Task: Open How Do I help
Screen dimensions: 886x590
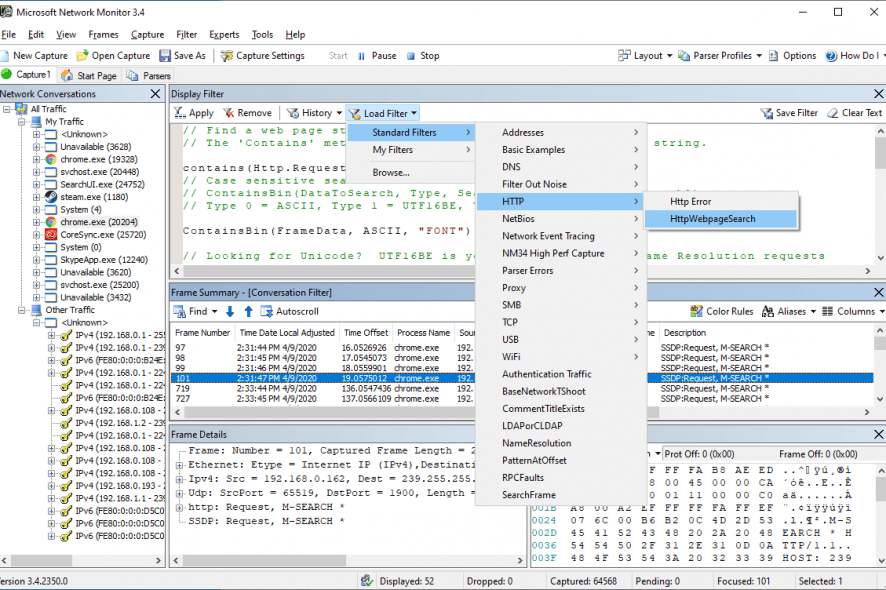Action: pos(853,55)
